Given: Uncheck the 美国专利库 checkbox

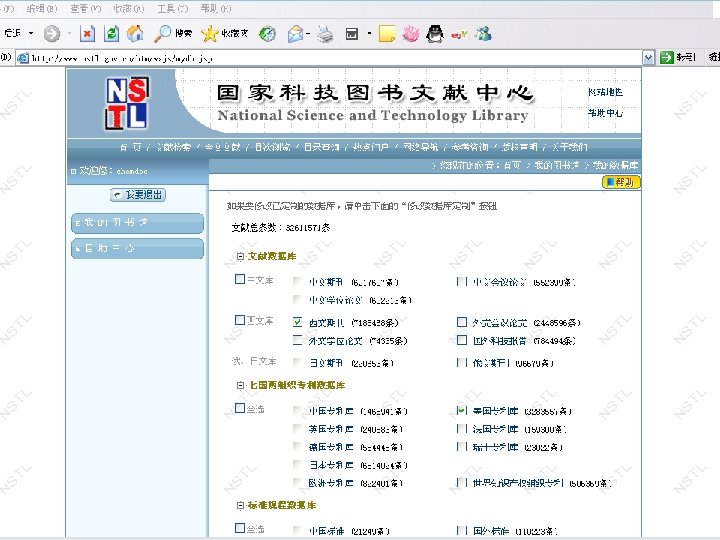Looking at the screenshot, I should (x=462, y=411).
